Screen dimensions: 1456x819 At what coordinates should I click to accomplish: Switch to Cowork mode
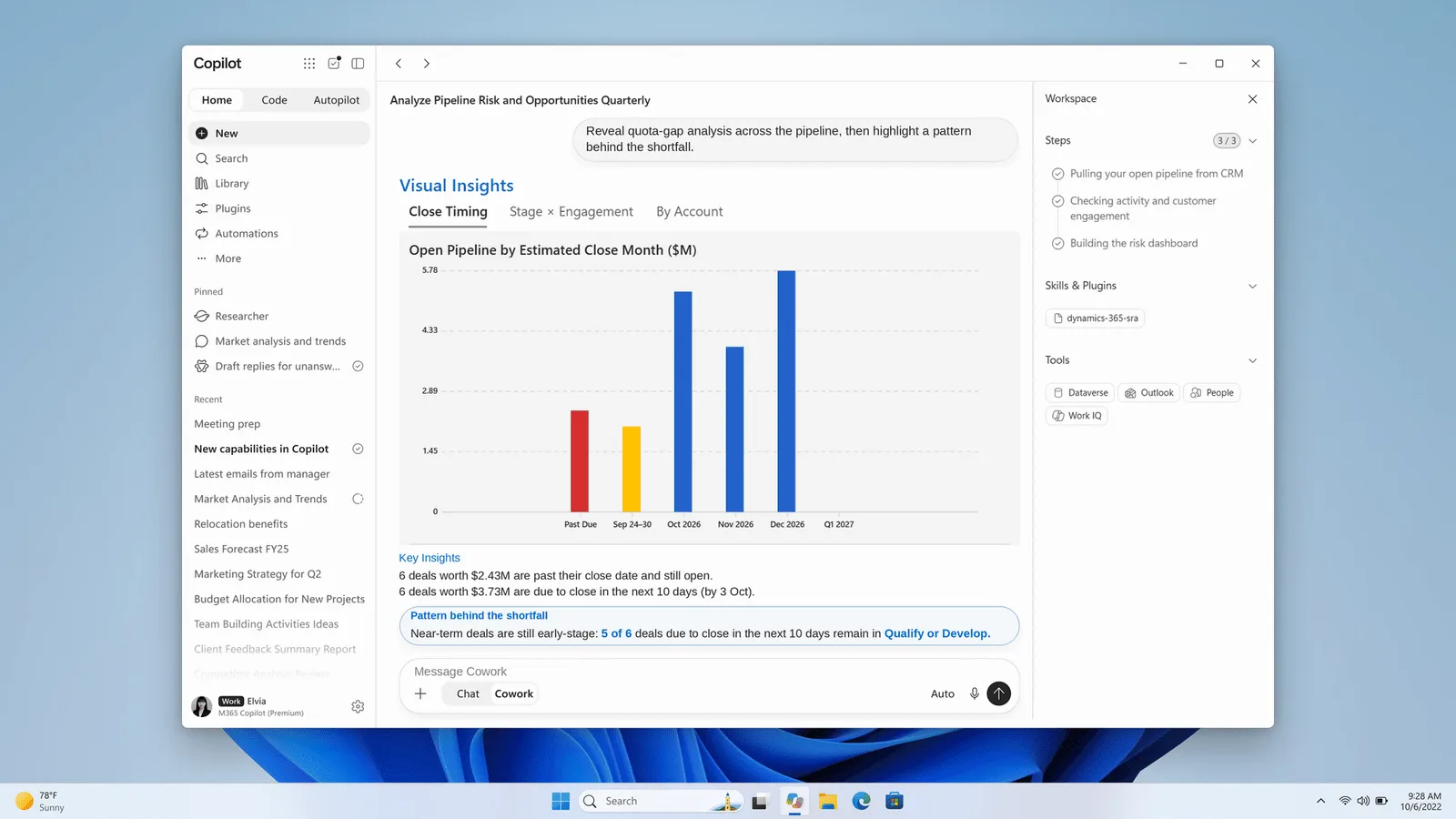[514, 693]
